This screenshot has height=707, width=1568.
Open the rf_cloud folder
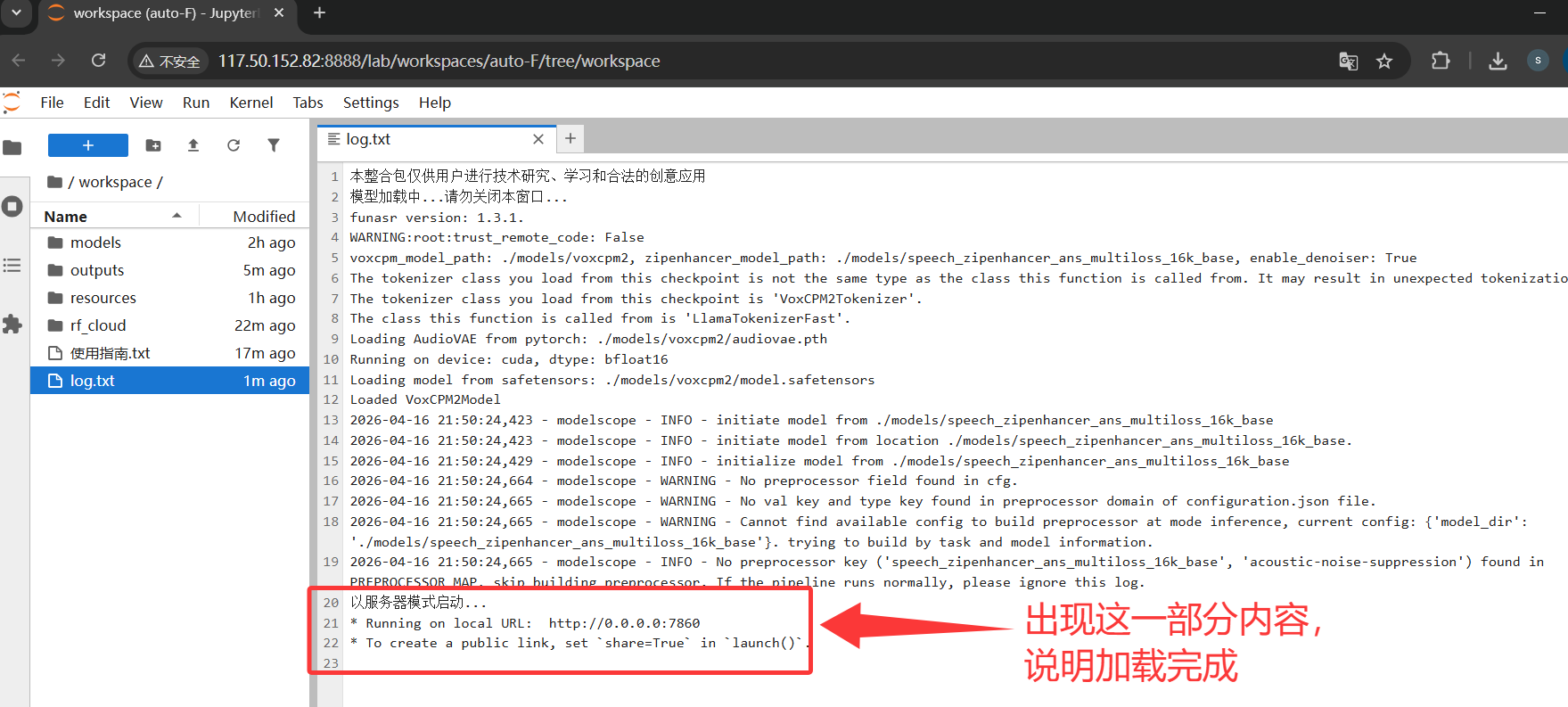(x=98, y=325)
